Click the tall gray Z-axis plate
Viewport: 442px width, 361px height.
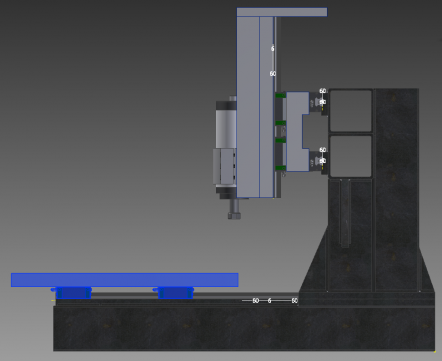255,107
